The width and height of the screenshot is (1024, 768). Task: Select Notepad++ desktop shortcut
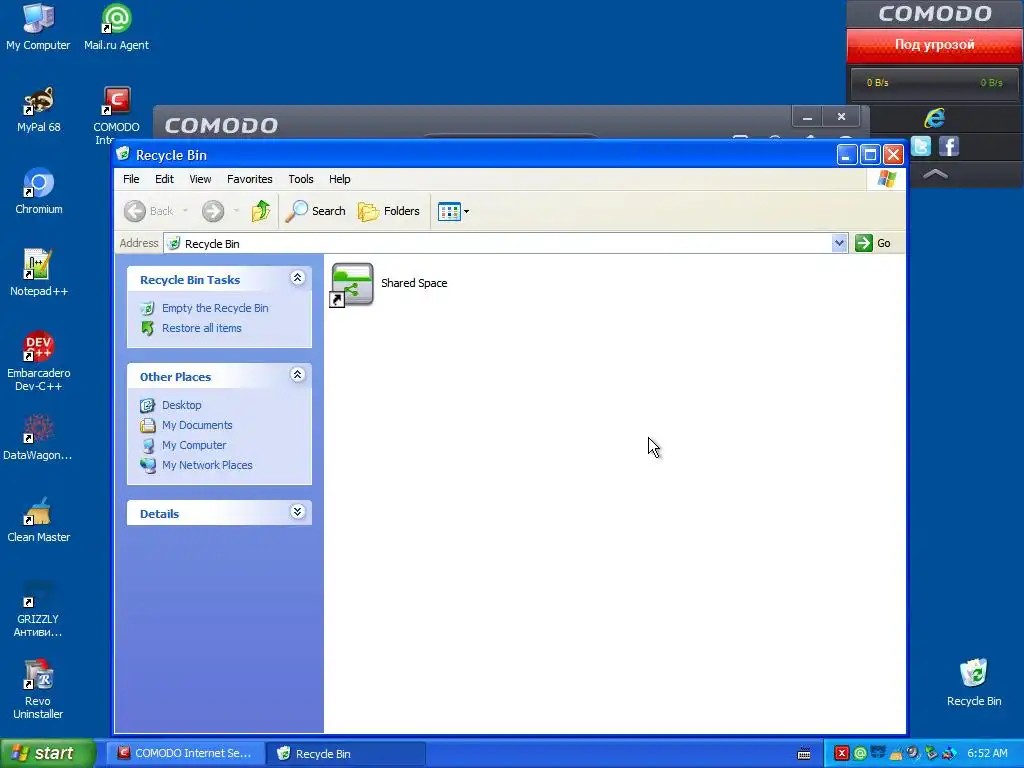[x=39, y=273]
